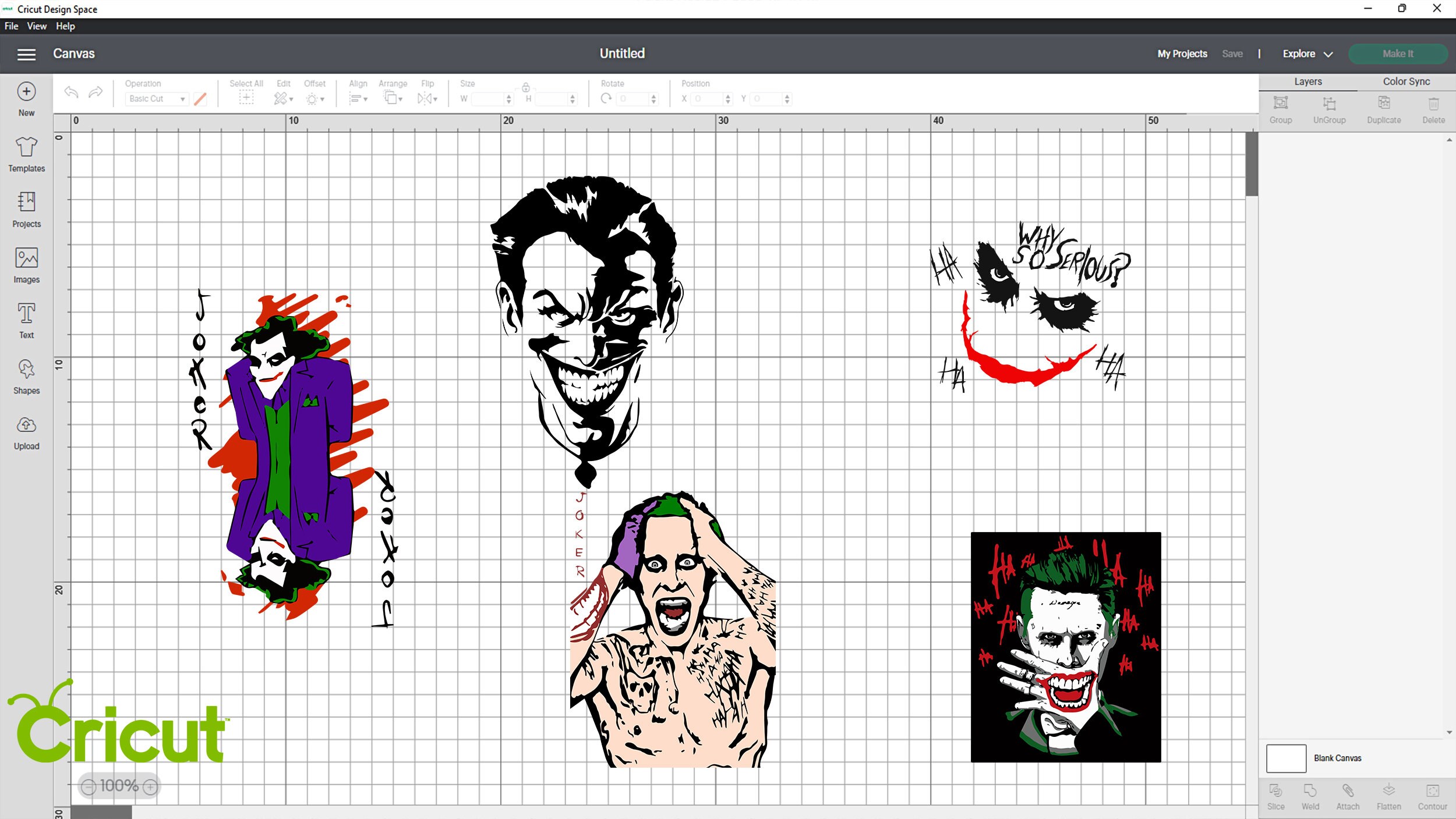Select the Why So Serious image
The image size is (1456, 819).
(1030, 307)
